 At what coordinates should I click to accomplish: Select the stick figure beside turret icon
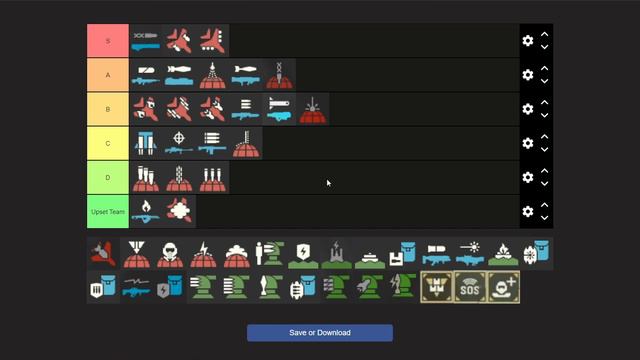click(270, 253)
